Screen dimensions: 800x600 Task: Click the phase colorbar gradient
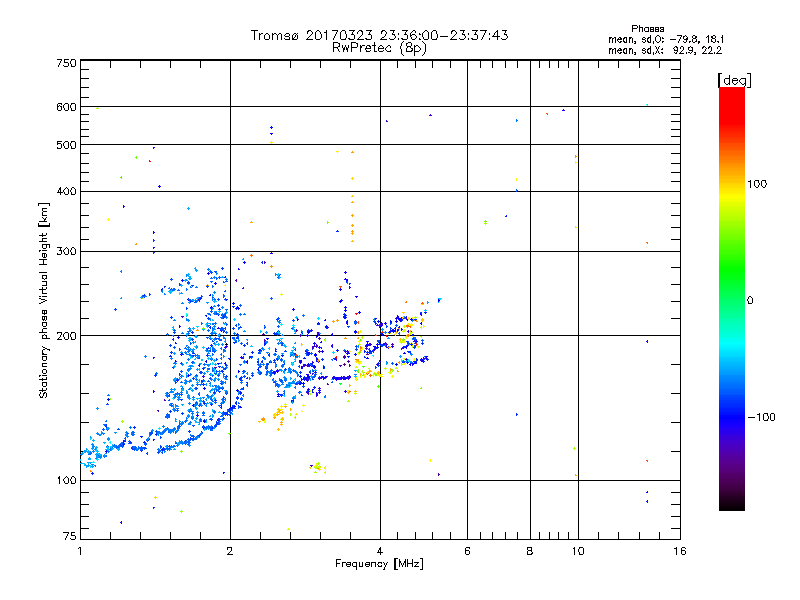[732, 298]
